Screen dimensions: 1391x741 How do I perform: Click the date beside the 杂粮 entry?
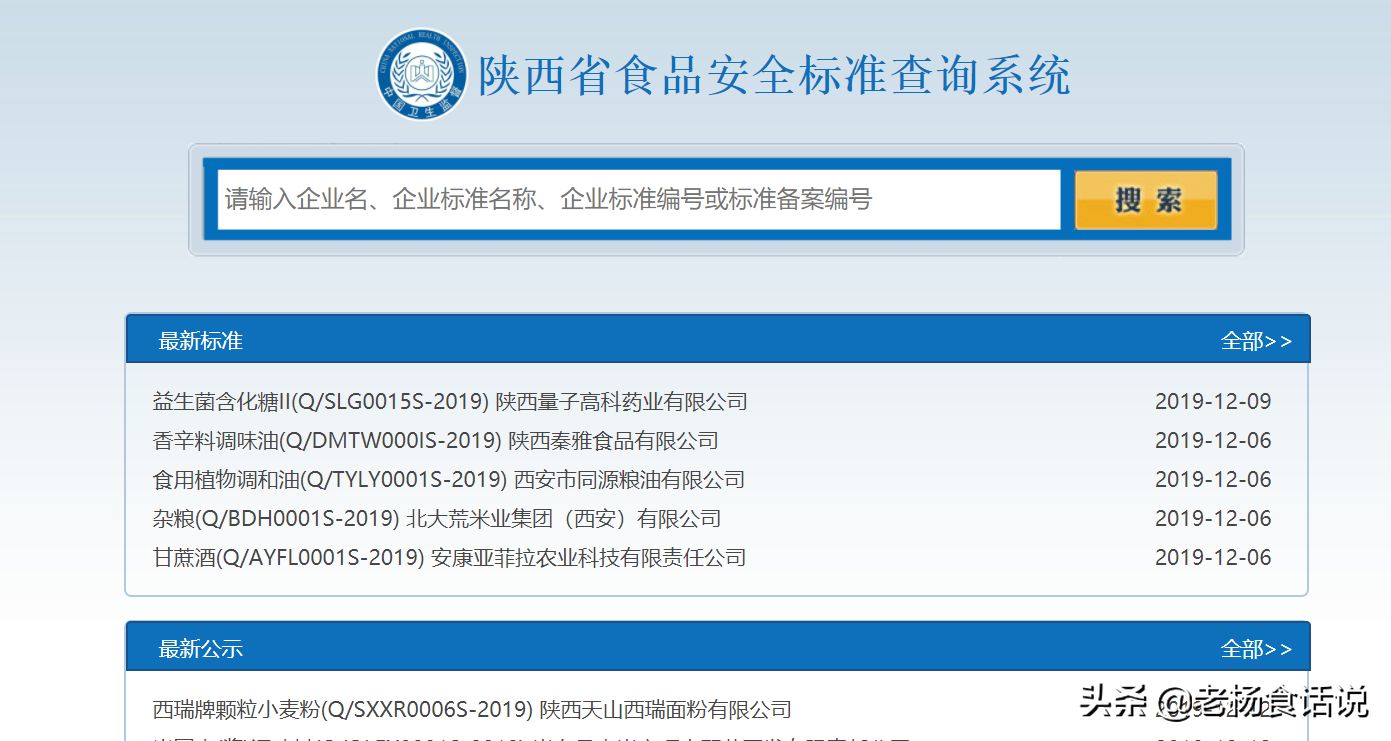click(x=1212, y=519)
